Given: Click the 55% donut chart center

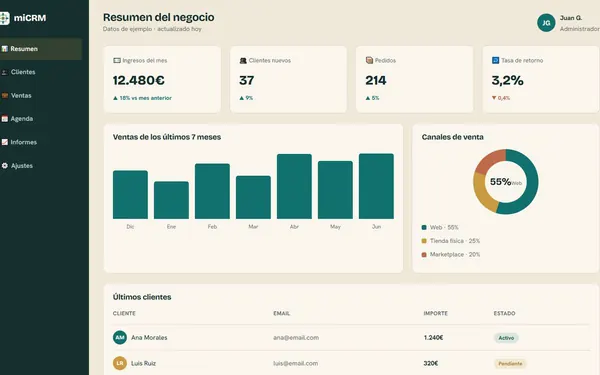Looking at the screenshot, I should tap(505, 182).
